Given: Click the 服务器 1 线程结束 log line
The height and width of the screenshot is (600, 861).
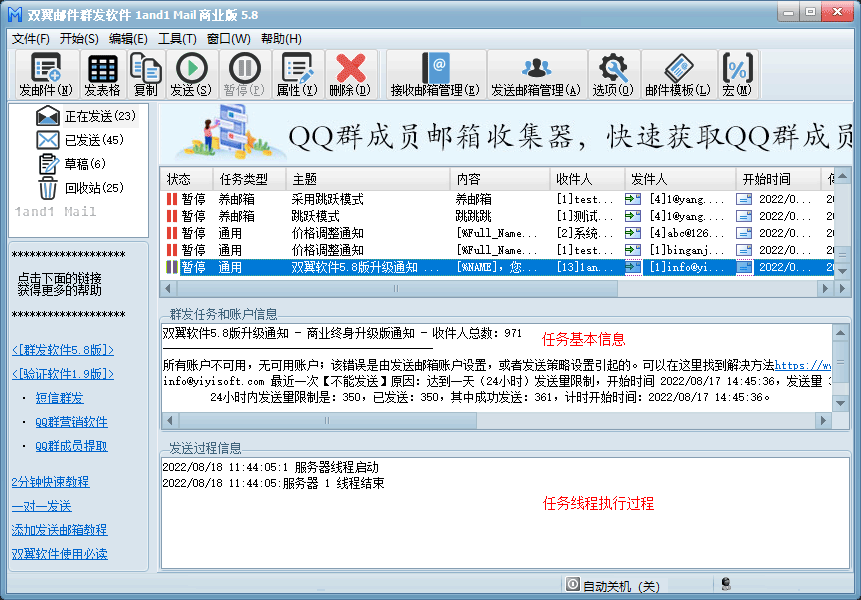Looking at the screenshot, I should tap(273, 483).
